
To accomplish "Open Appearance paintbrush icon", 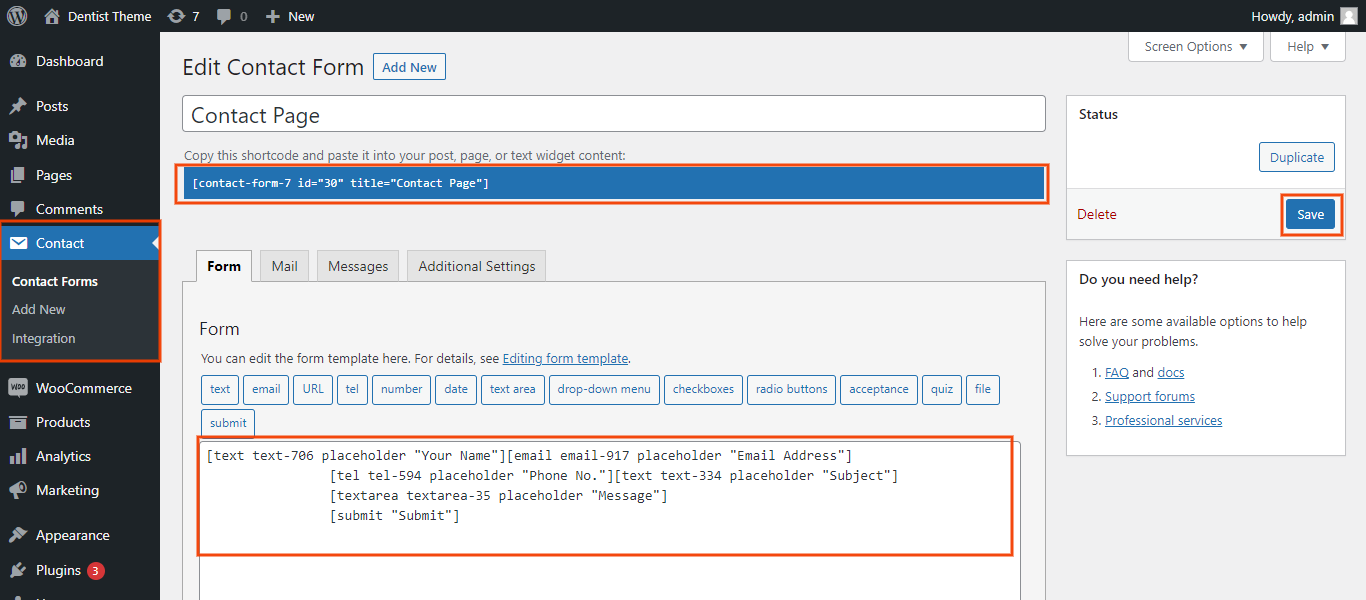I will point(18,535).
